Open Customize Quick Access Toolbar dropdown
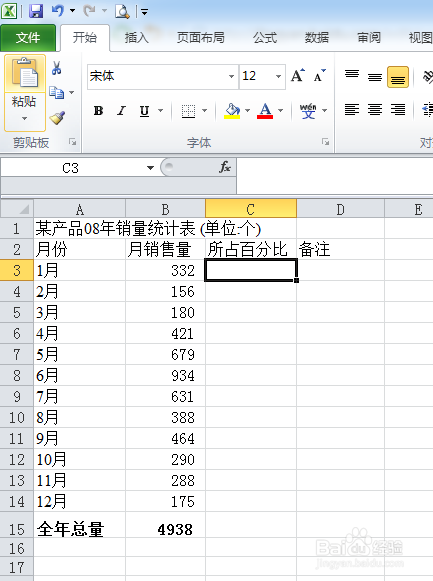The width and height of the screenshot is (433, 581). 144,12
